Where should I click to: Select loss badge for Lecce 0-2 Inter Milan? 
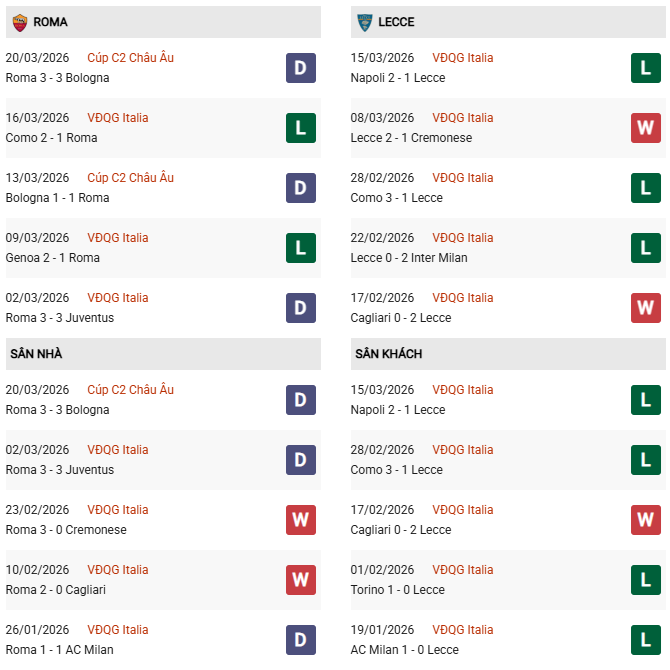pos(646,248)
